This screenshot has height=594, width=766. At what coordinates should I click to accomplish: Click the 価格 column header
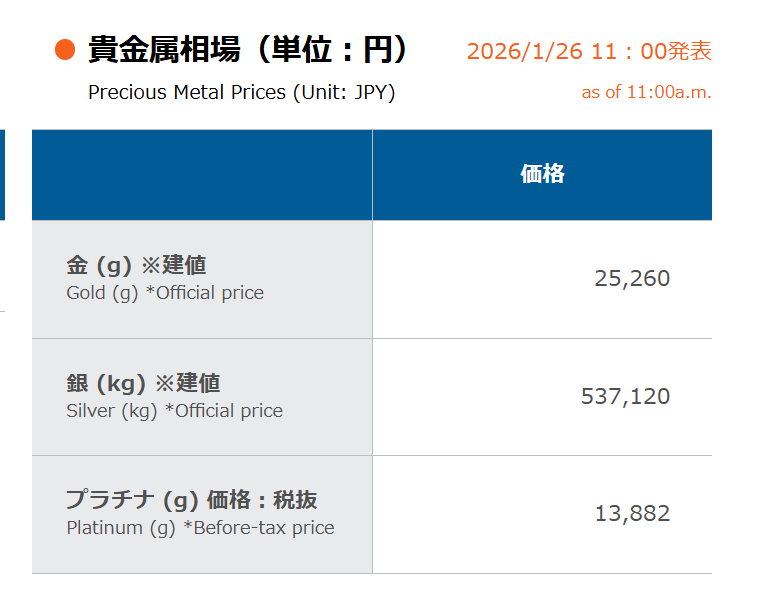pyautogui.click(x=542, y=174)
